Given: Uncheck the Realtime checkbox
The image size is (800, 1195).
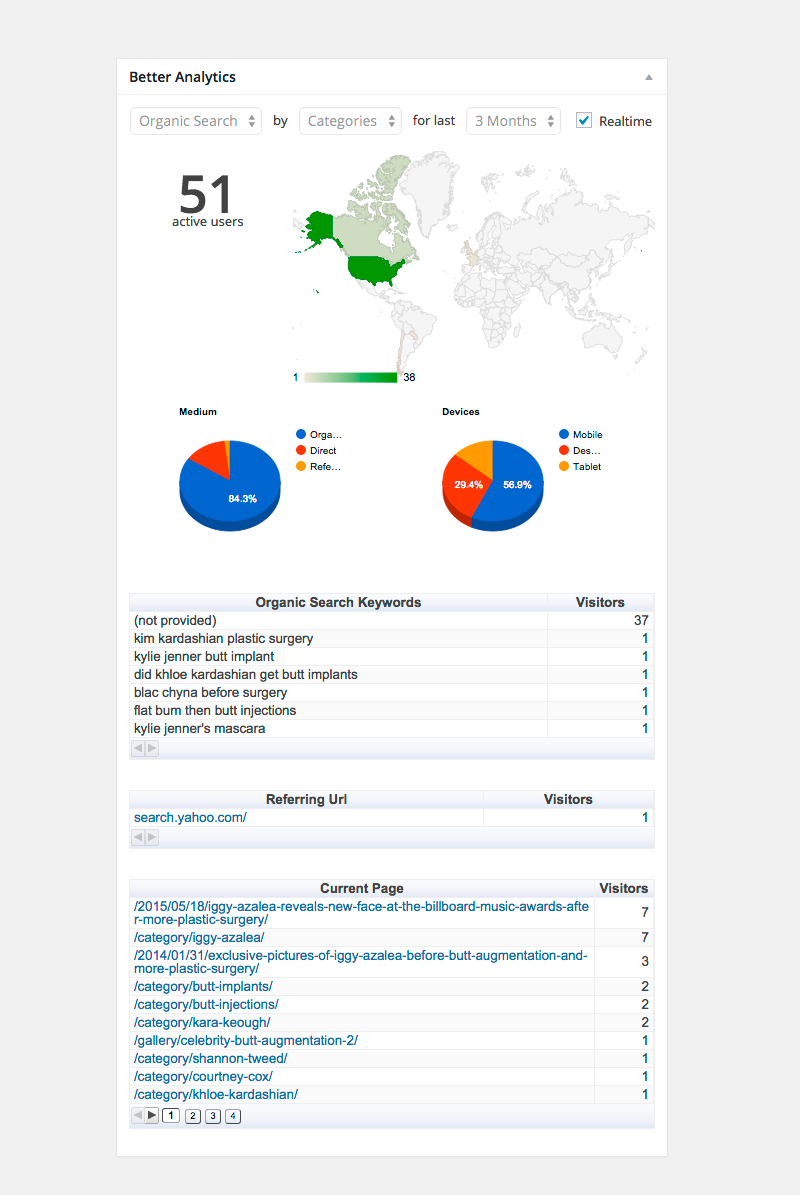Looking at the screenshot, I should (584, 120).
